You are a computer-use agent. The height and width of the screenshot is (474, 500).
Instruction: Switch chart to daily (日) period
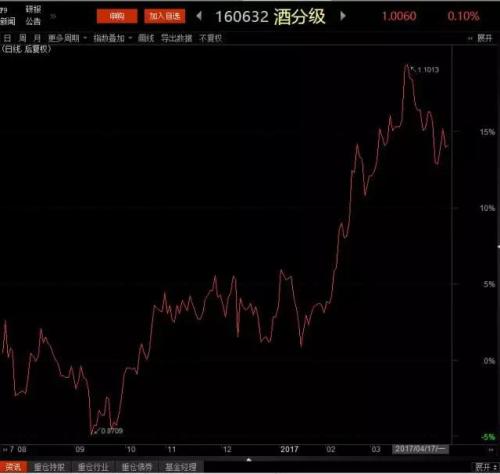7,38
